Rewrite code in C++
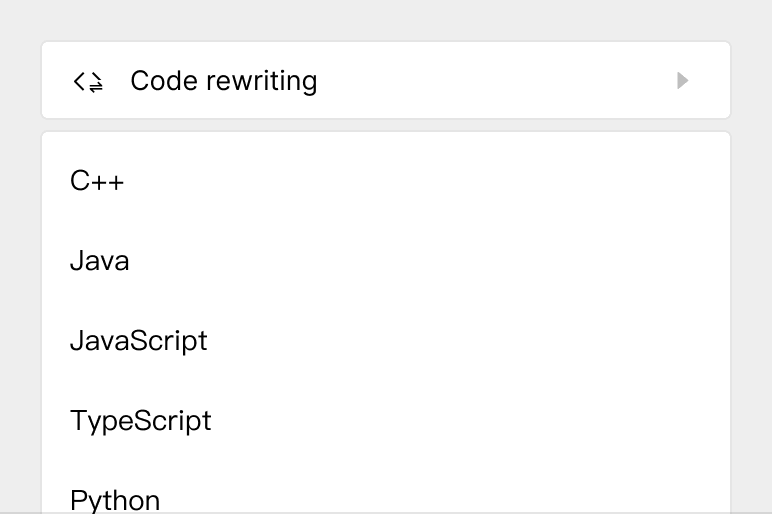The image size is (772, 514). tap(97, 181)
